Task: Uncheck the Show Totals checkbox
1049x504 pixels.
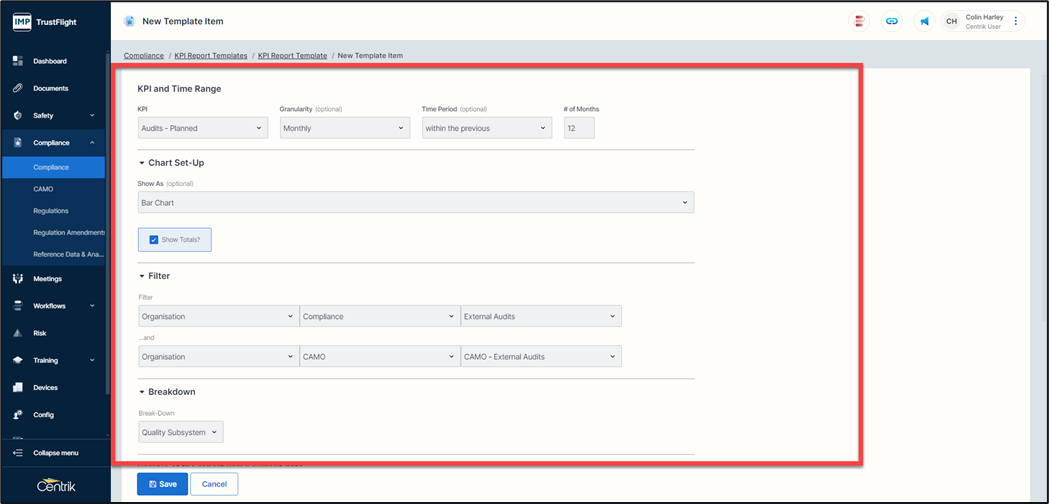Action: click(154, 240)
